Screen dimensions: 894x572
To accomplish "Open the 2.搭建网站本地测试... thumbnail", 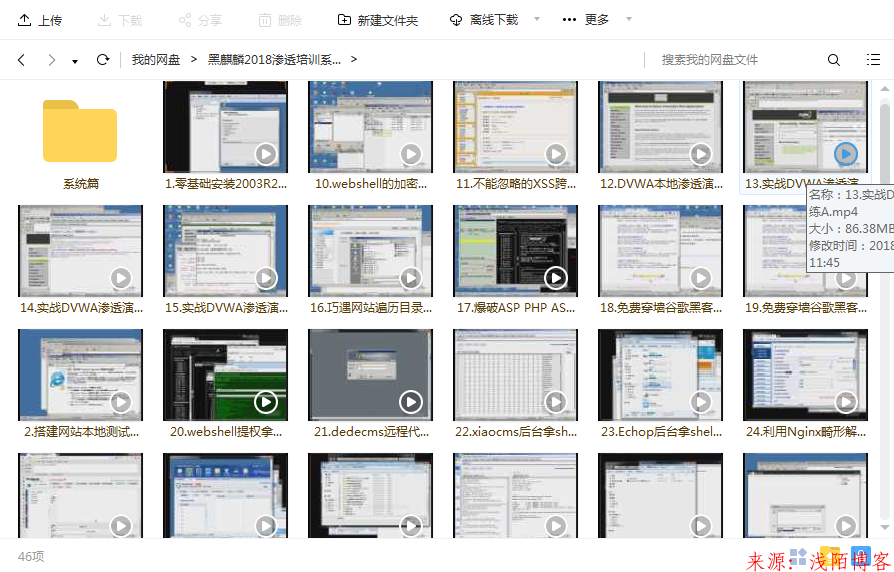I will point(80,375).
